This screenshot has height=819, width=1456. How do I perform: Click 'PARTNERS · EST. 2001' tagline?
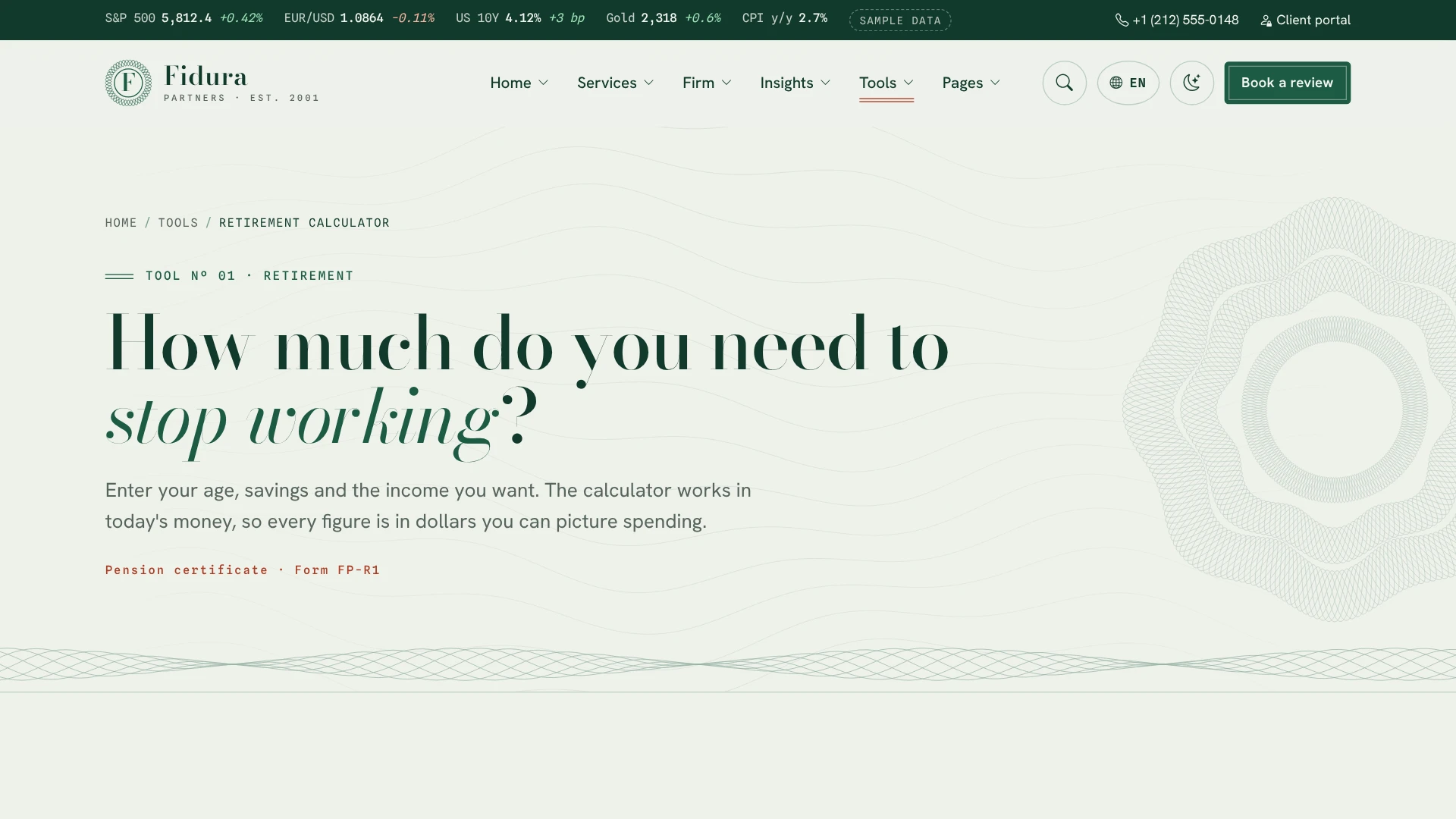[x=241, y=98]
